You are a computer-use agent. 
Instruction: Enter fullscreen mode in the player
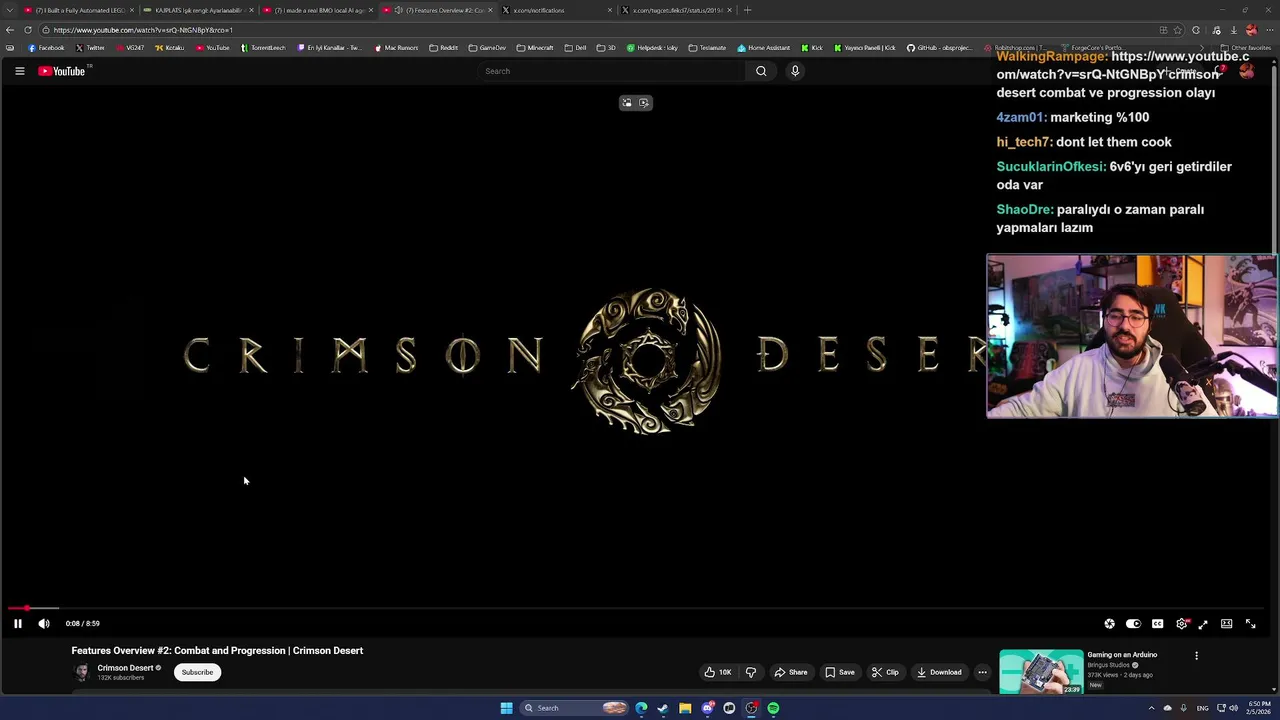[1251, 624]
